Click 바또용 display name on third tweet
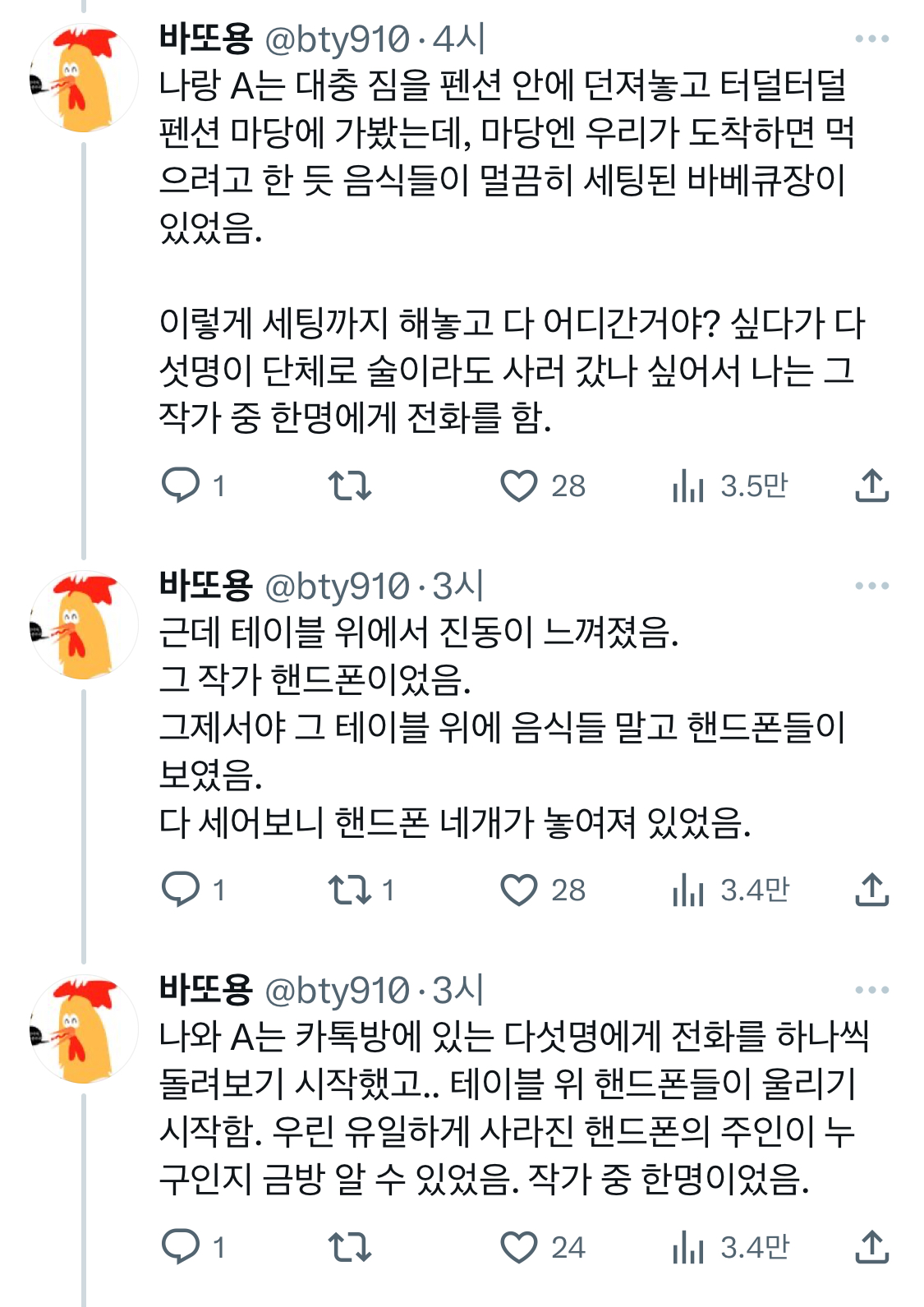This screenshot has width=924, height=1307. 205,990
